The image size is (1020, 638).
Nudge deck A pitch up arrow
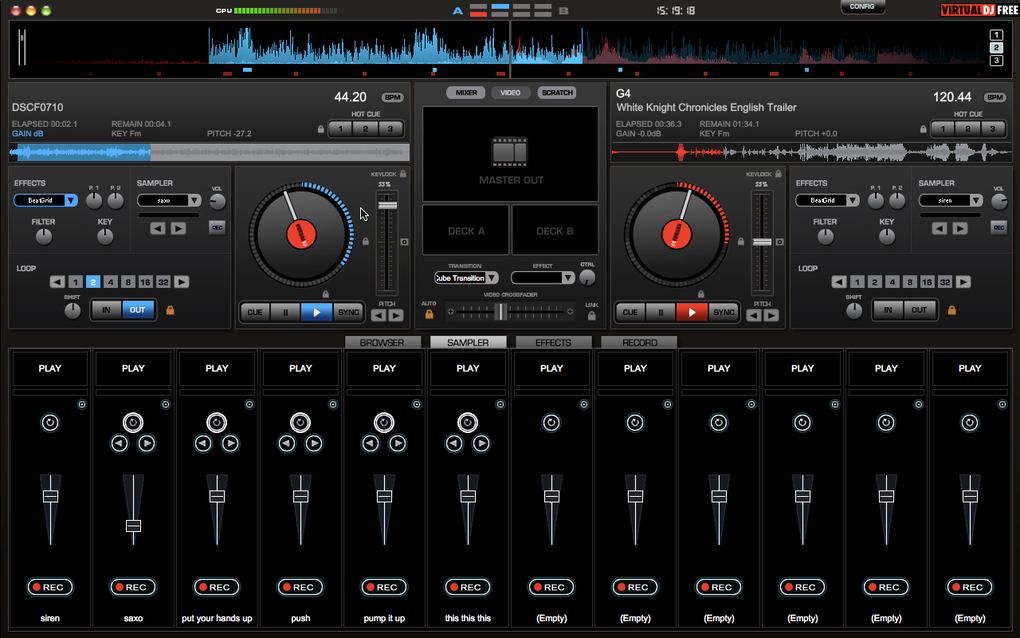(396, 315)
